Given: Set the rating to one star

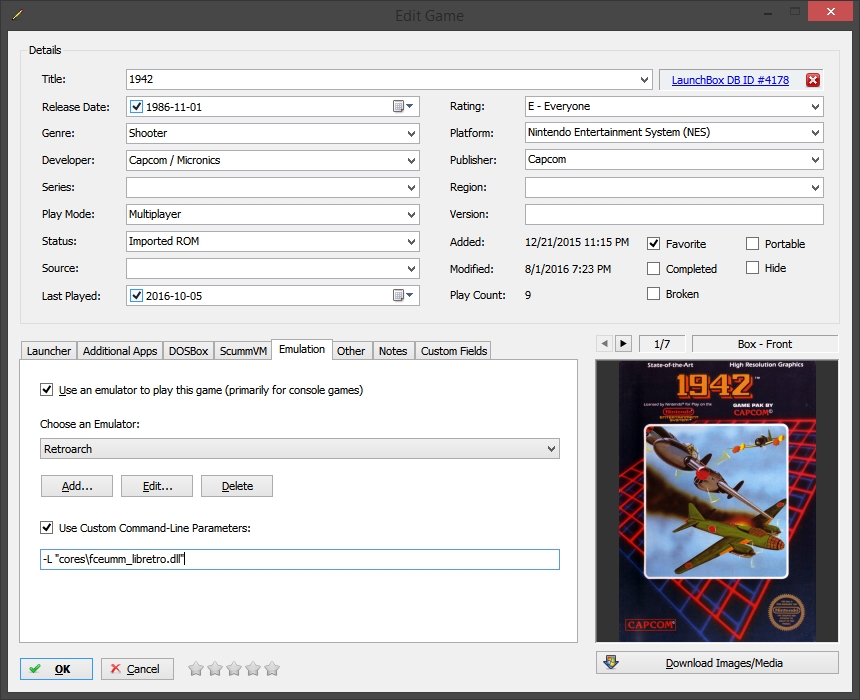Looking at the screenshot, I should (196, 668).
